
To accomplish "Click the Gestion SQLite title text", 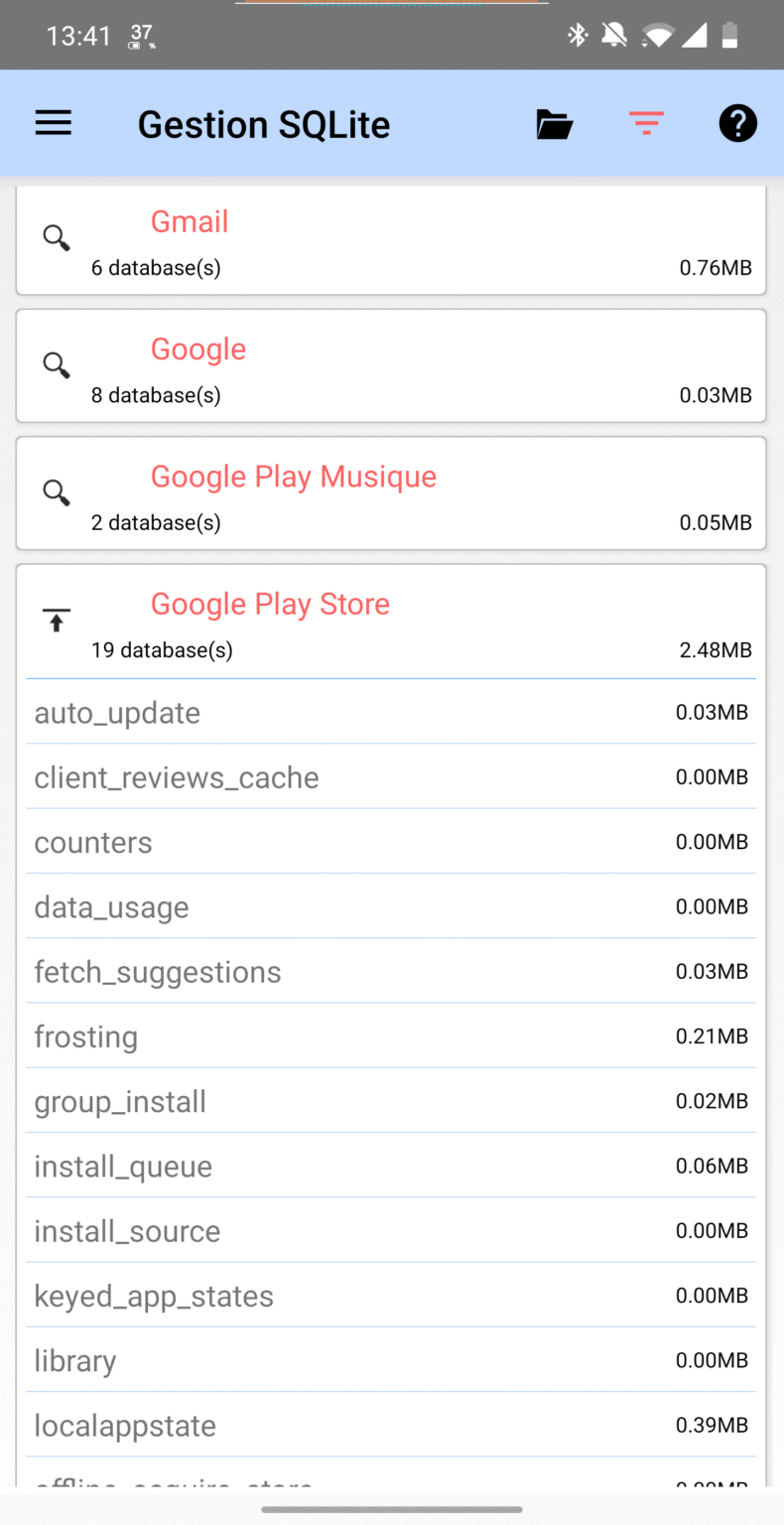I will [263, 122].
